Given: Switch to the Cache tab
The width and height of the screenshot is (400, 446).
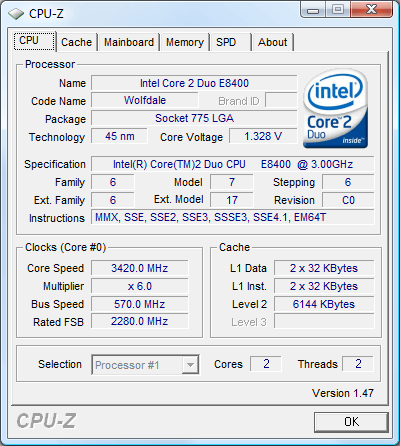Looking at the screenshot, I should (x=77, y=42).
